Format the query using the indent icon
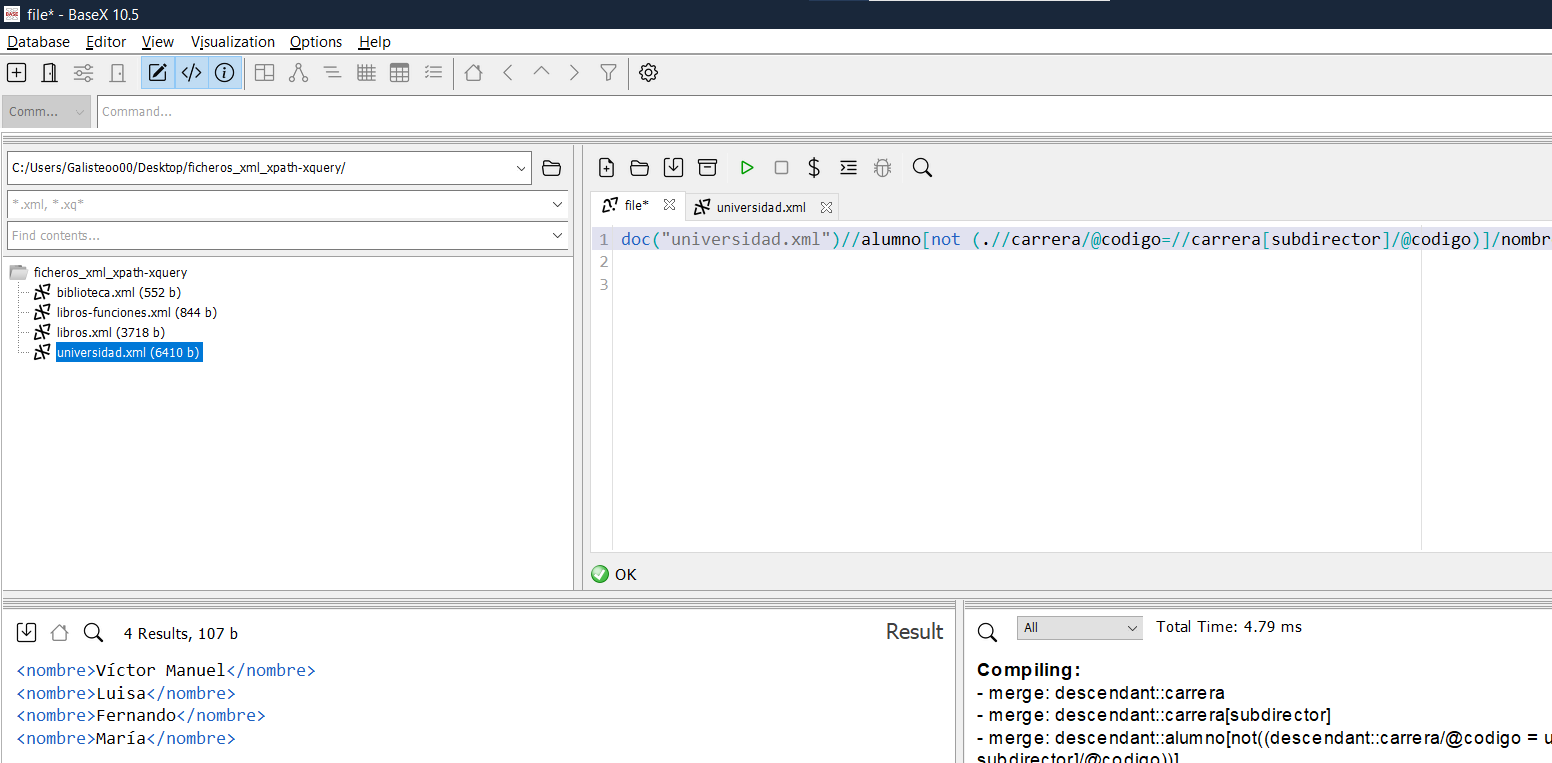 (x=848, y=167)
